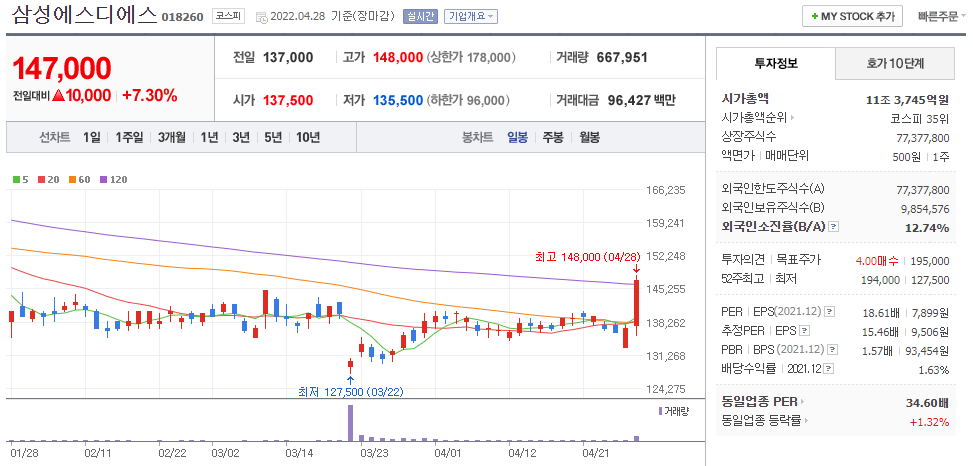973x466 pixels.
Task: Click the 투자의견 label
Action: [x=743, y=261]
